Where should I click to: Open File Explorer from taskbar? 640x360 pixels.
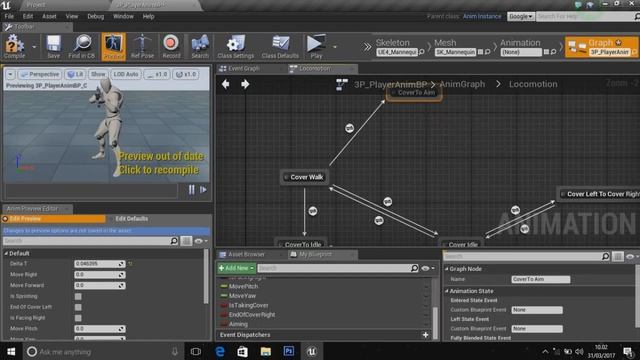click(266, 351)
